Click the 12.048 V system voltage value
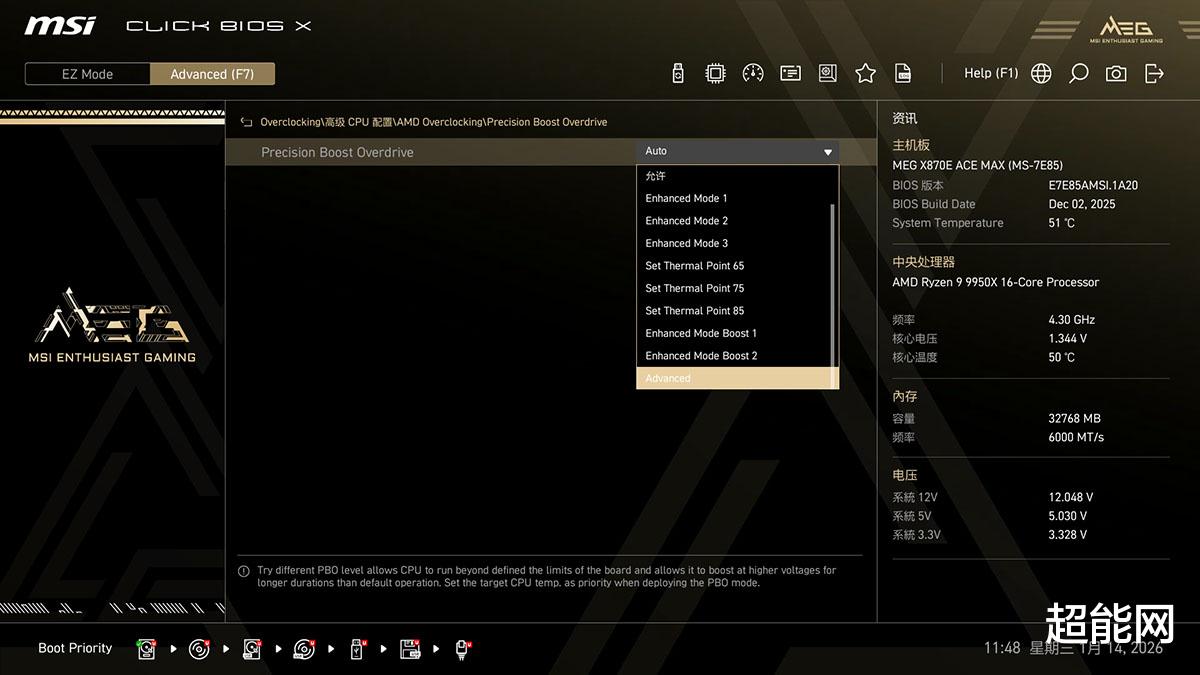 pos(1071,497)
